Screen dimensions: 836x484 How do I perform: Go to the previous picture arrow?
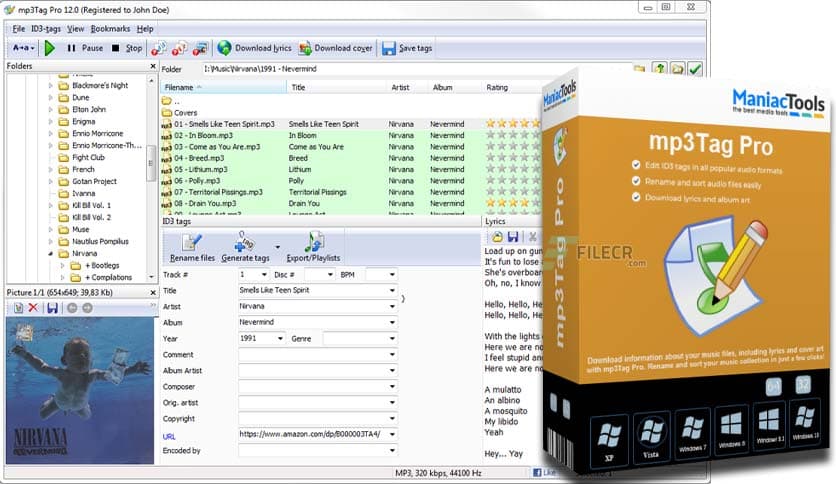[x=72, y=308]
